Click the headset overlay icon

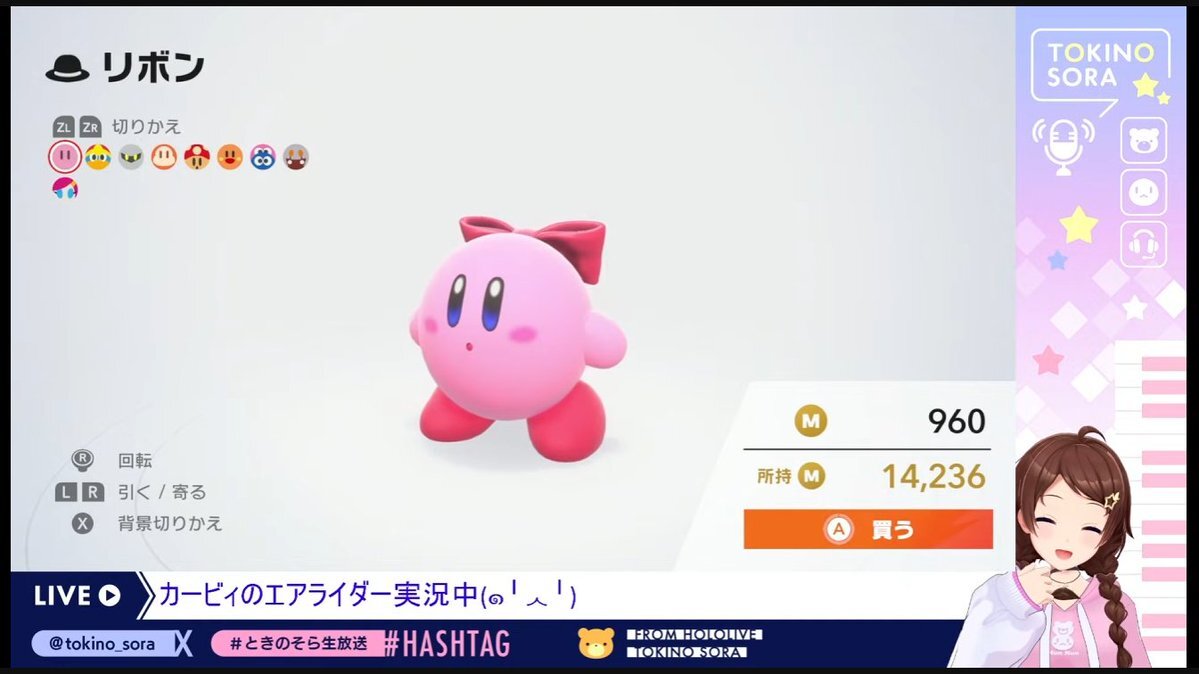click(x=1143, y=245)
